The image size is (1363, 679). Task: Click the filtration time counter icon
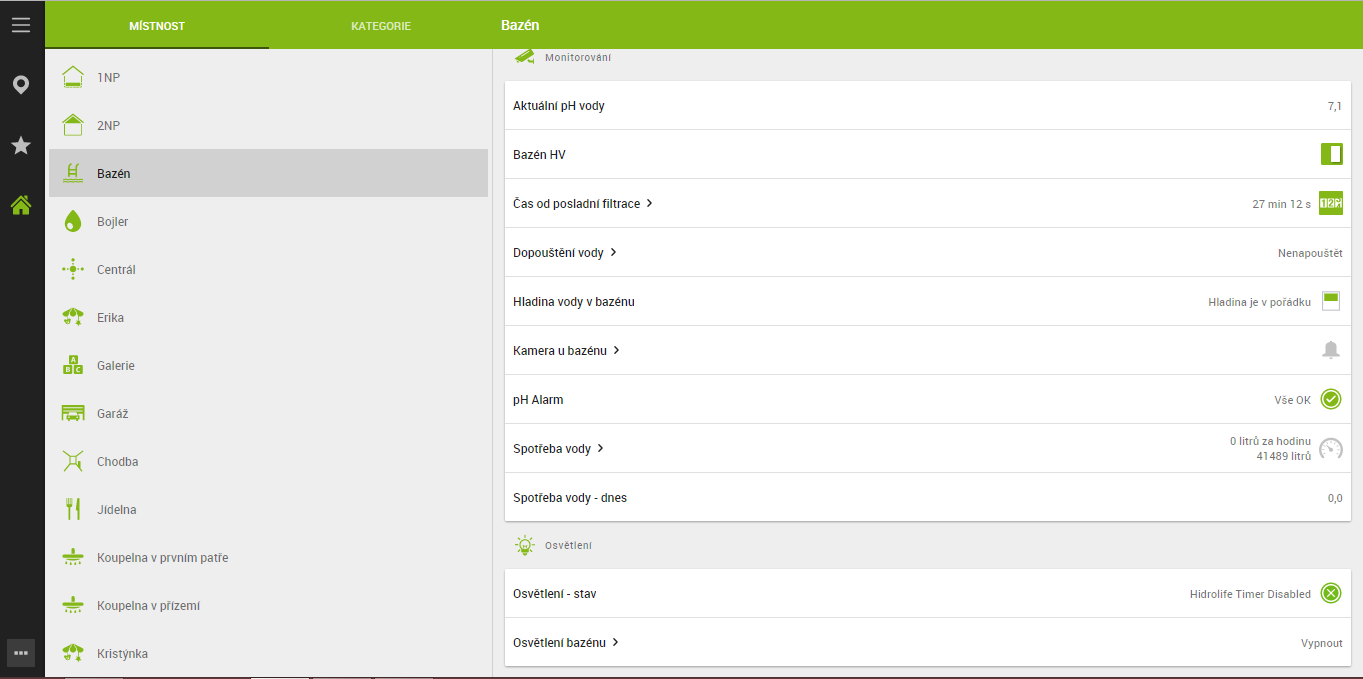coord(1330,203)
